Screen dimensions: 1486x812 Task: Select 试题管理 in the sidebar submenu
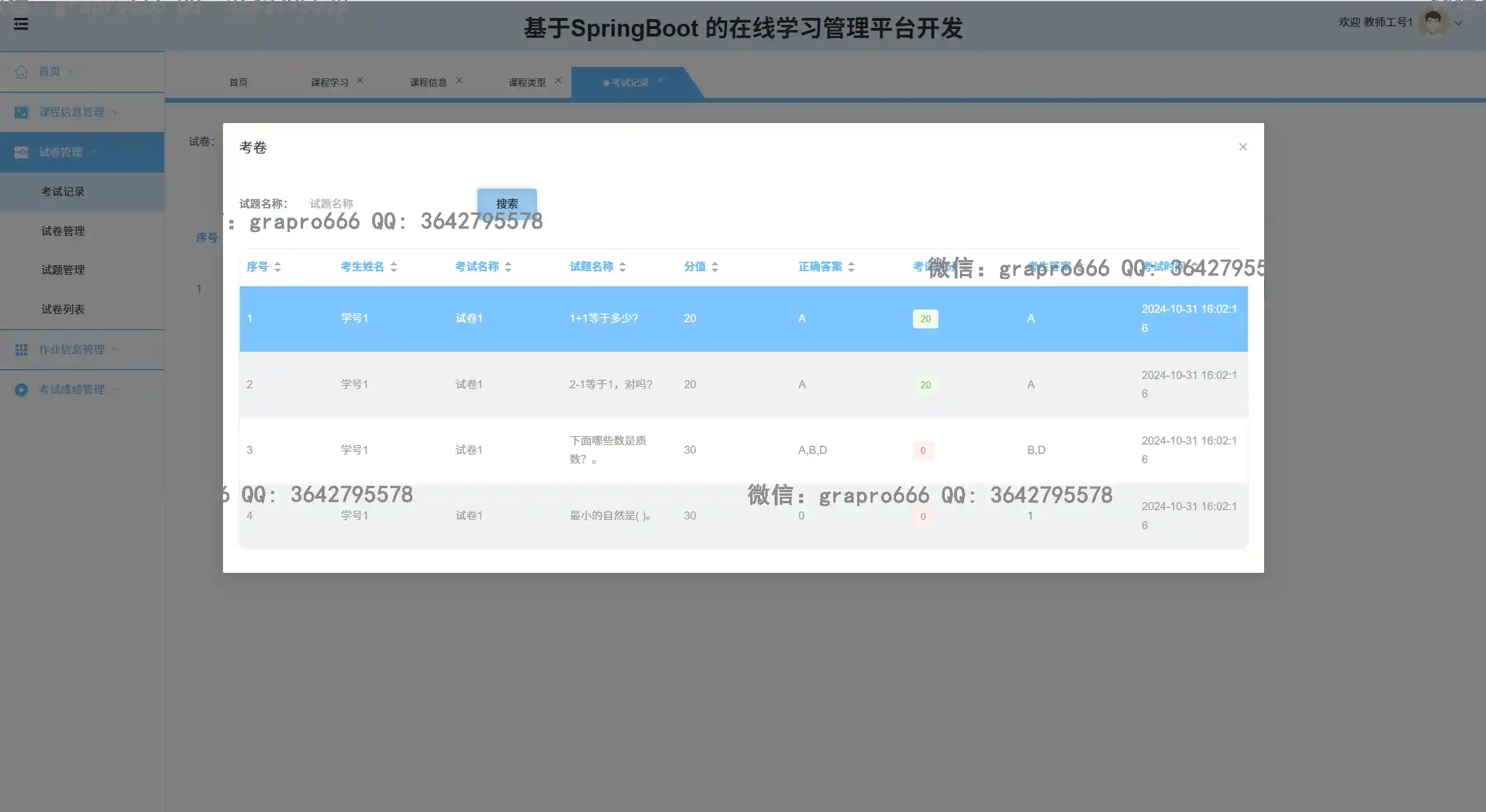coord(63,270)
